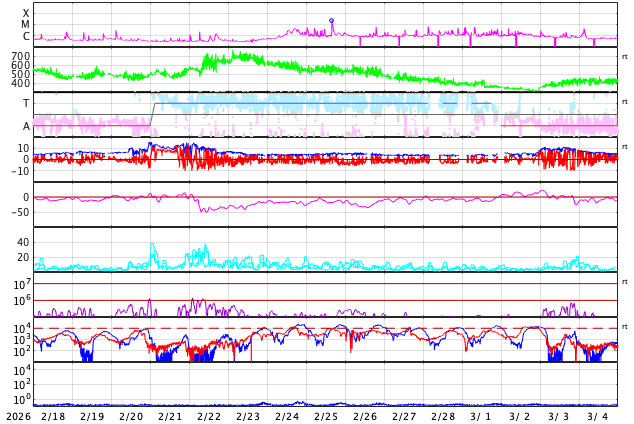Screen dimensions: 634x424
Task: Select the 2/18 date label
Action: [x=53, y=416]
